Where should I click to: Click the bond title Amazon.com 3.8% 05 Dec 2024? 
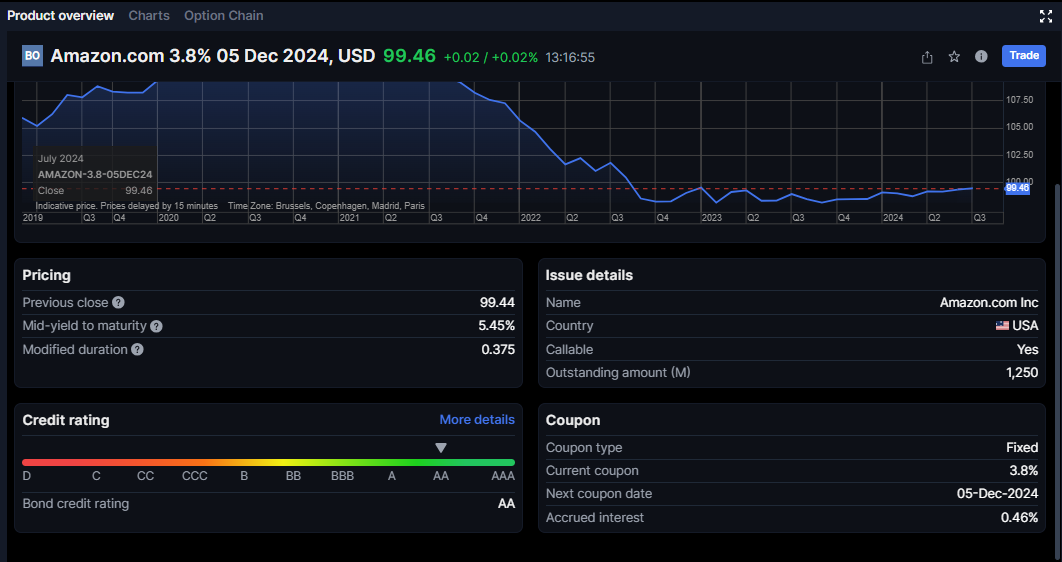coord(213,56)
